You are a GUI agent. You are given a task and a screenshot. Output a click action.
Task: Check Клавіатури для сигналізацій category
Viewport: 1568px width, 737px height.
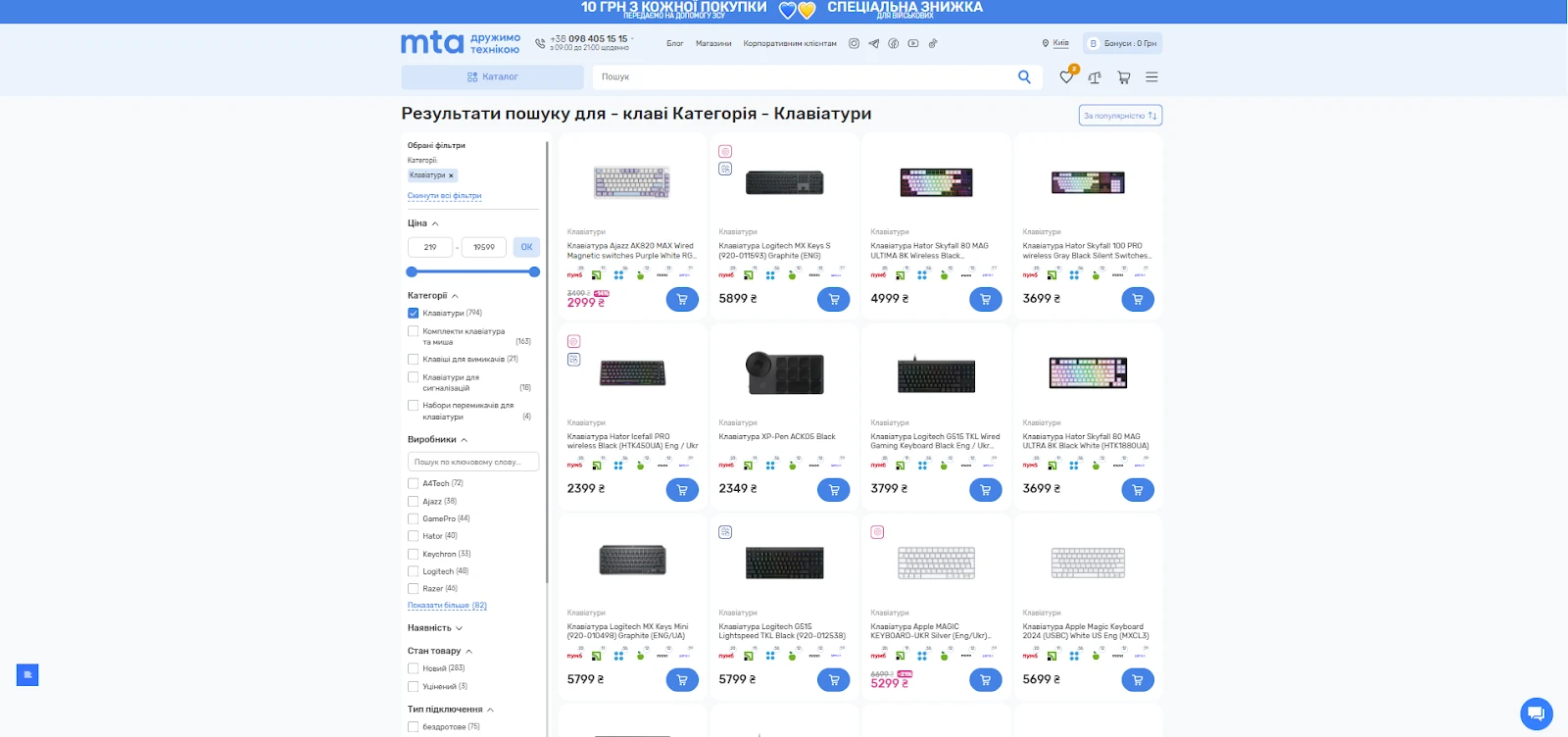point(414,377)
